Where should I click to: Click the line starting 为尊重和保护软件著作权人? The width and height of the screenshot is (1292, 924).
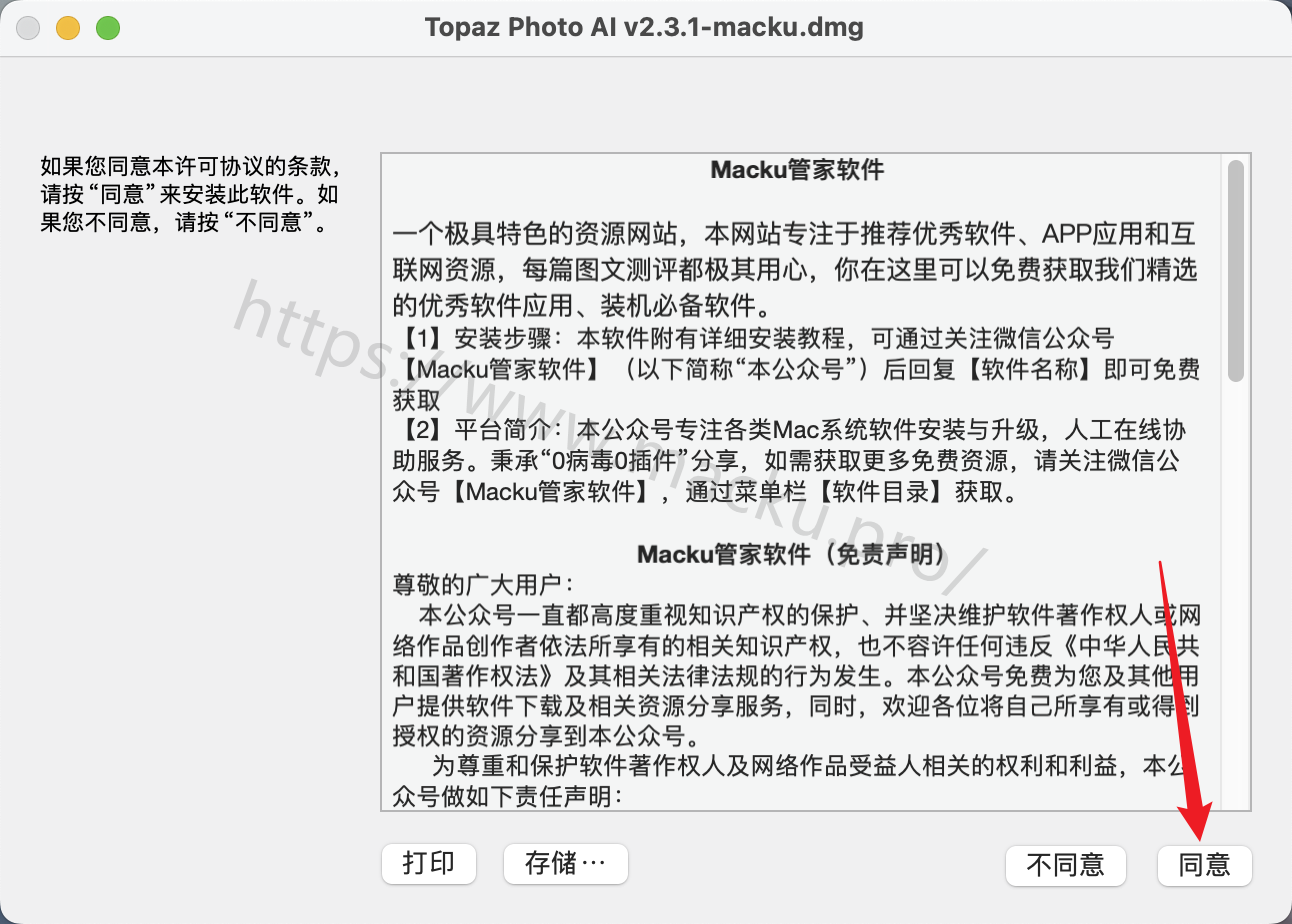(x=808, y=767)
